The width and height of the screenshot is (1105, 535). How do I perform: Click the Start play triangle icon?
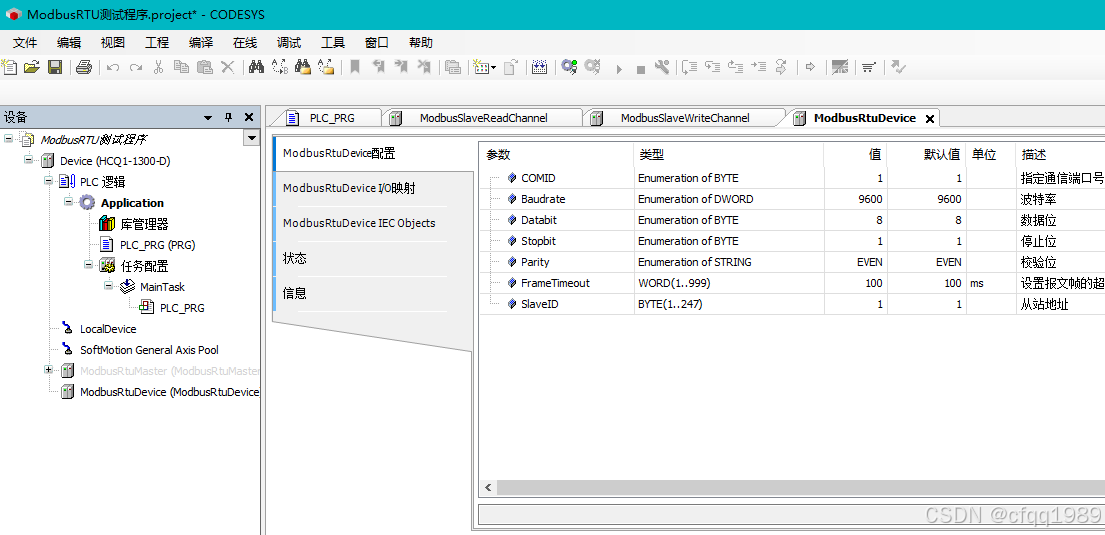[x=619, y=68]
